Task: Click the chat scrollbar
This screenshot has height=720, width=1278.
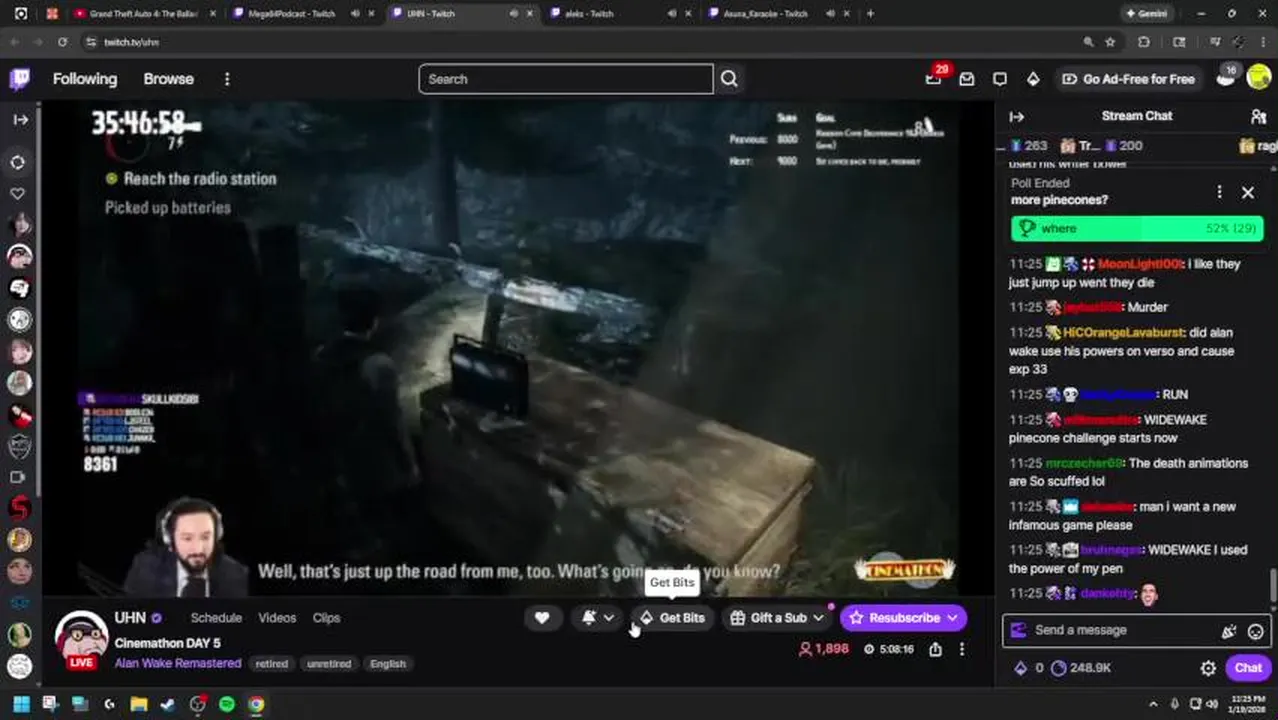Action: (x=1273, y=586)
